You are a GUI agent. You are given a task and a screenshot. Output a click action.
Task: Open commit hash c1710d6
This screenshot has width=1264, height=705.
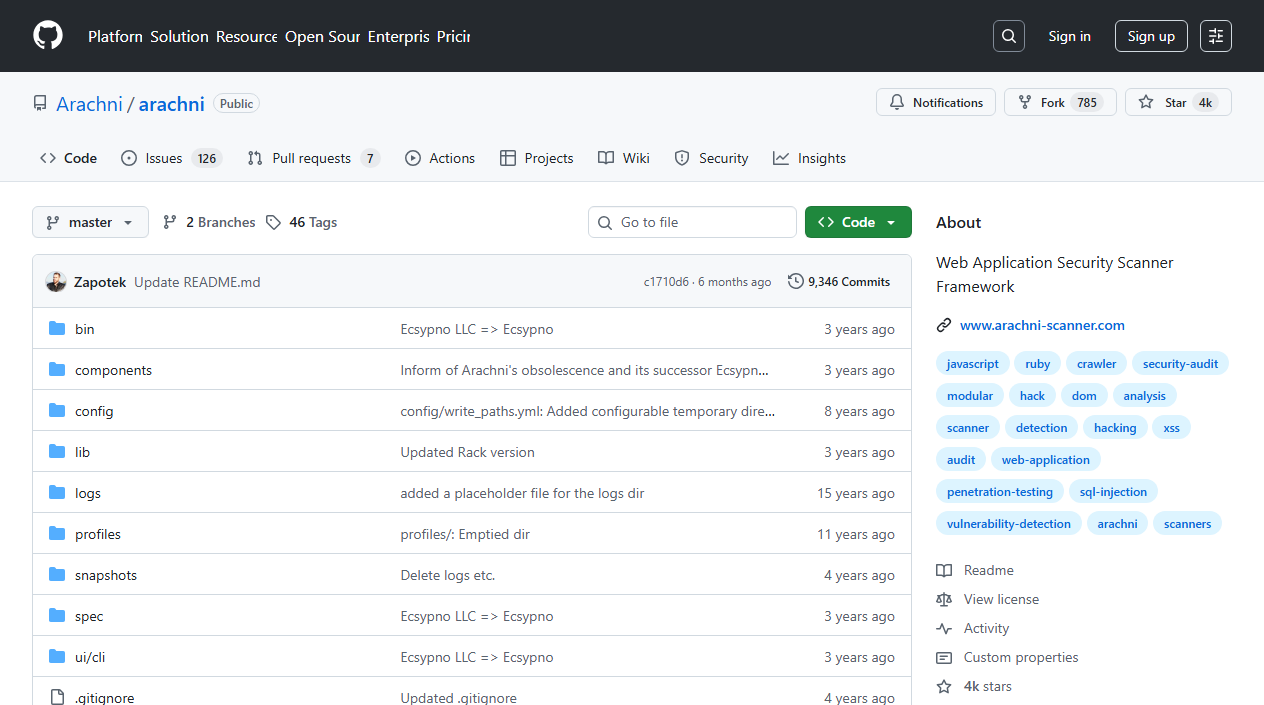(666, 282)
